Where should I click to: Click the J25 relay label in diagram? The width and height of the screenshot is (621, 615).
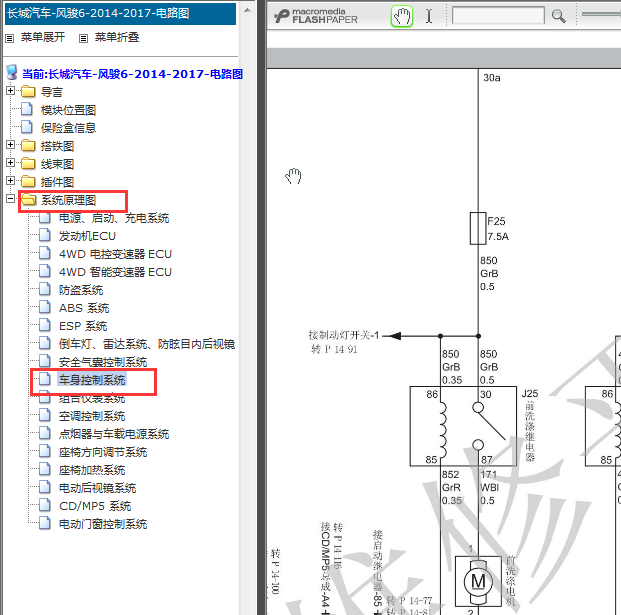(x=530, y=394)
